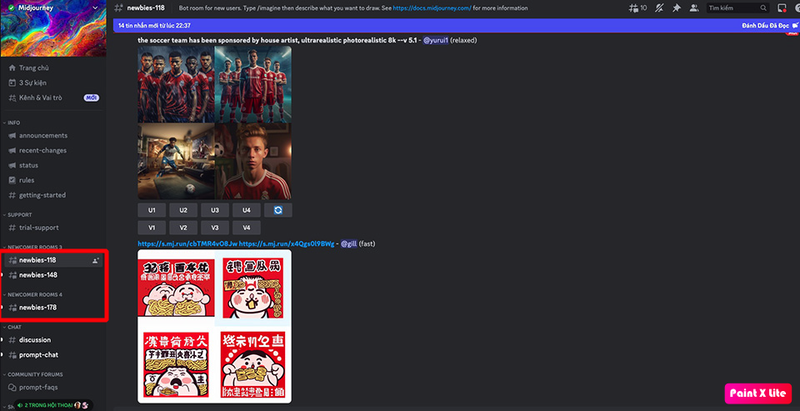Click the add member icon beside newbies-118
800x411 pixels.
click(95, 260)
